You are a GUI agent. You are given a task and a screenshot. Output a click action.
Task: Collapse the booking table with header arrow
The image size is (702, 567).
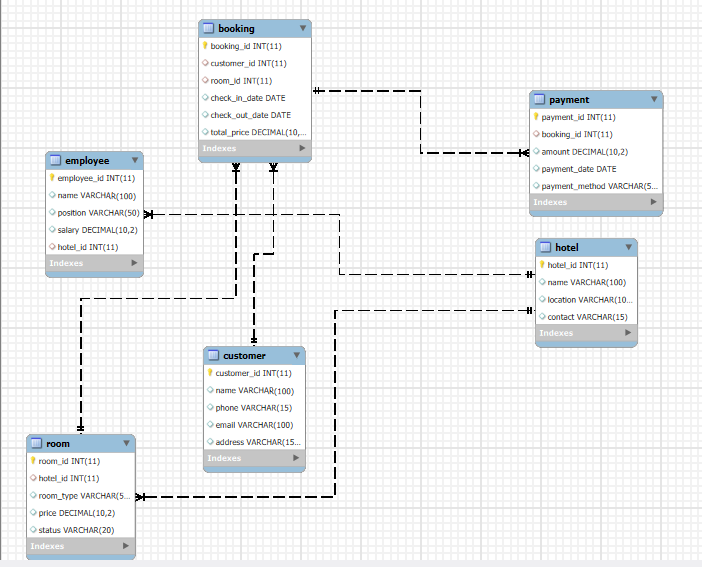point(303,28)
